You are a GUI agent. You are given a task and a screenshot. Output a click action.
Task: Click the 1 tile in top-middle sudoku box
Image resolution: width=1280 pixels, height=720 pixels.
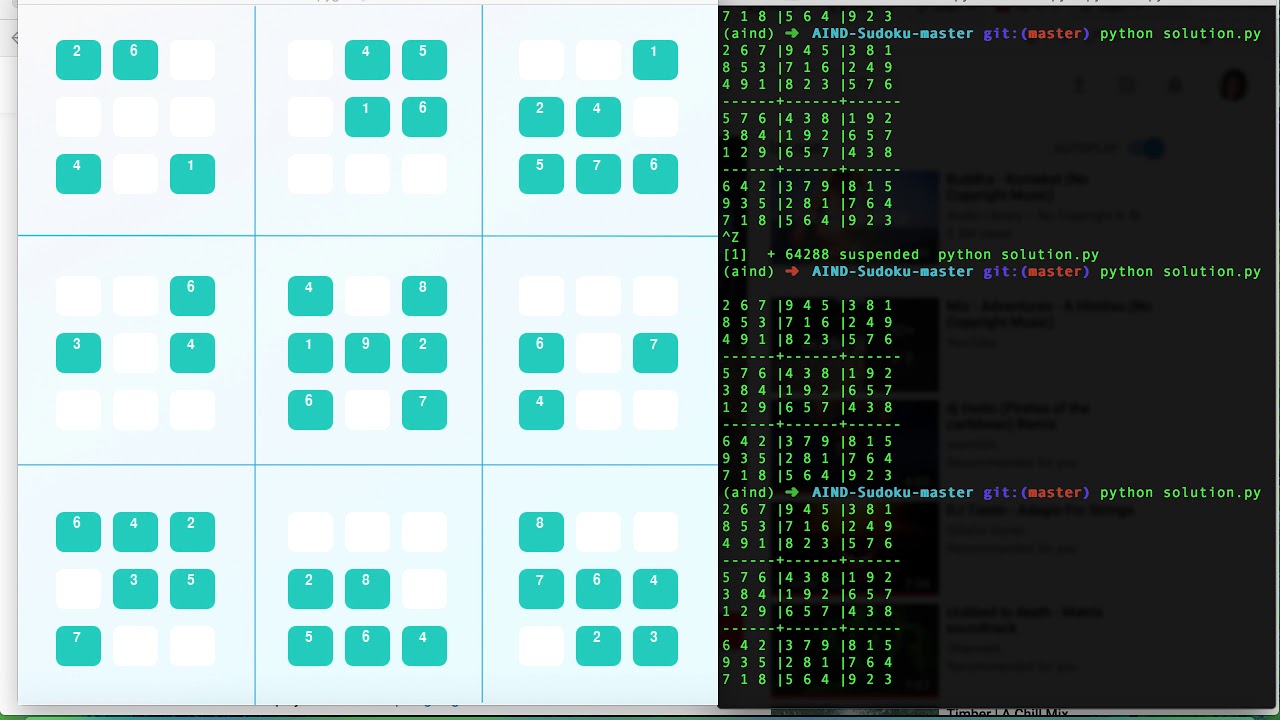tap(367, 117)
